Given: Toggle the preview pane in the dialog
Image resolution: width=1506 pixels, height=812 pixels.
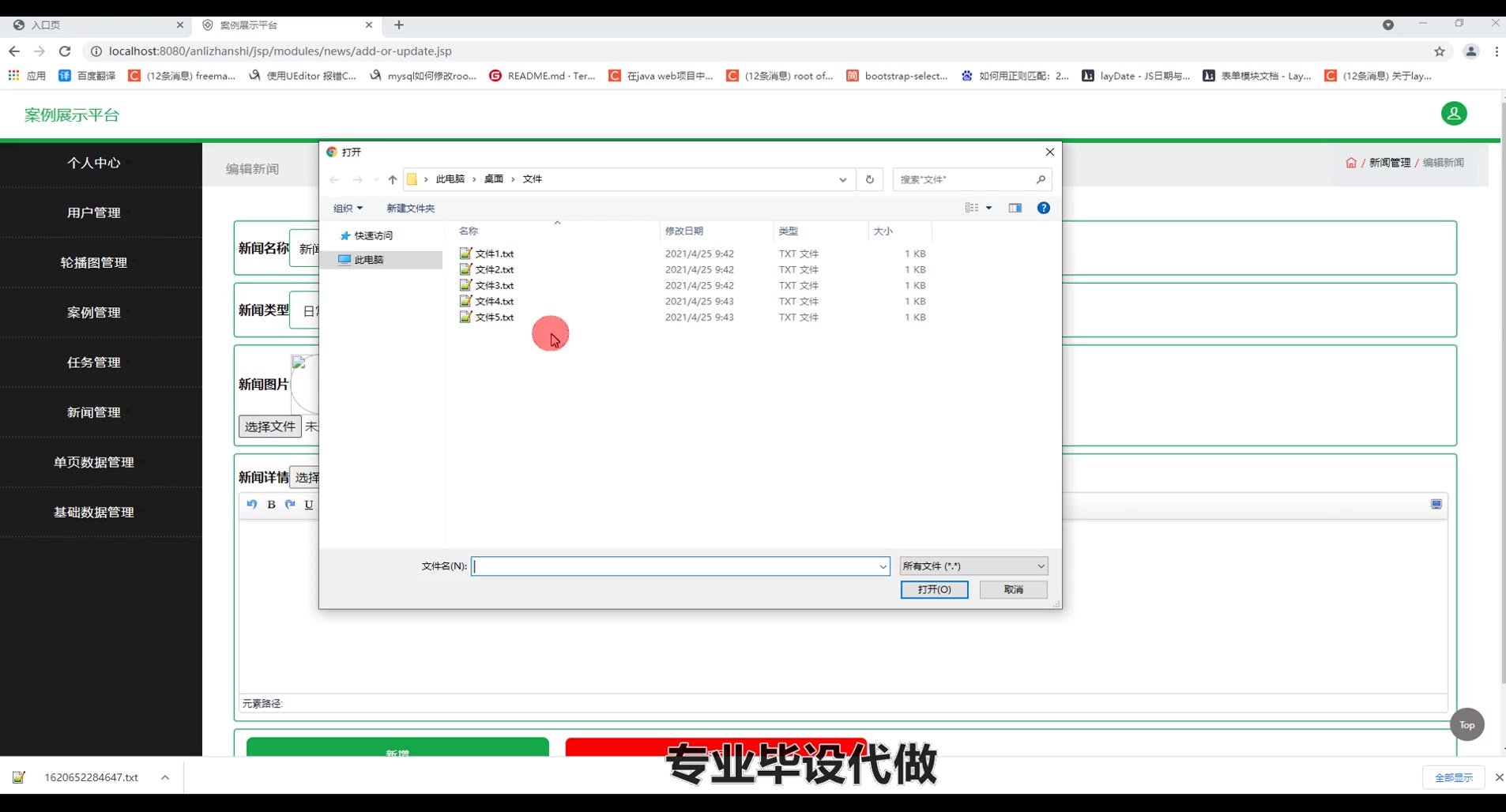Looking at the screenshot, I should 1015,208.
